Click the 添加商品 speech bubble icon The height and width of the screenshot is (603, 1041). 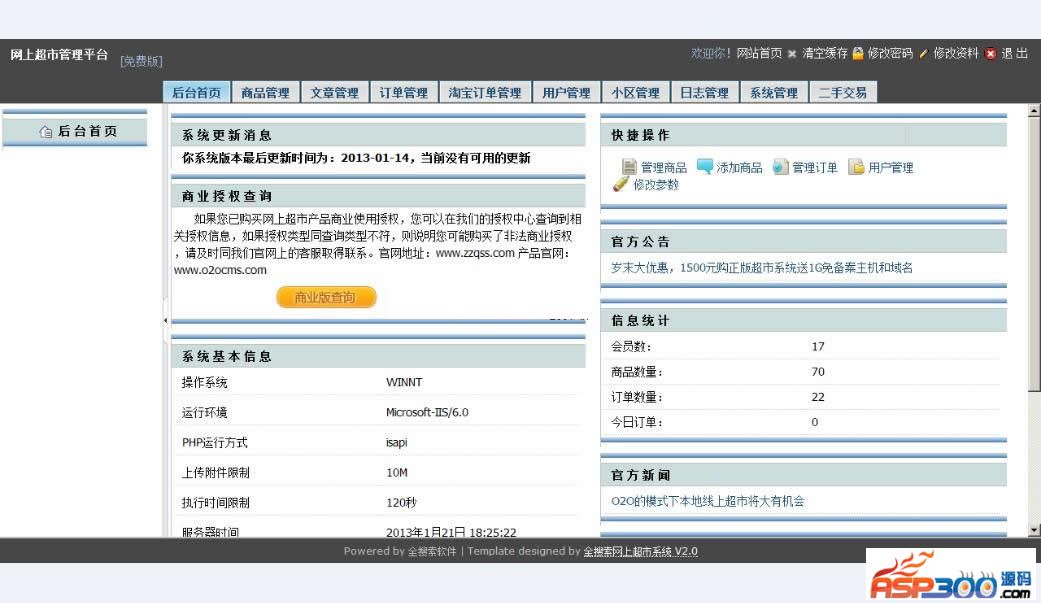pos(704,166)
